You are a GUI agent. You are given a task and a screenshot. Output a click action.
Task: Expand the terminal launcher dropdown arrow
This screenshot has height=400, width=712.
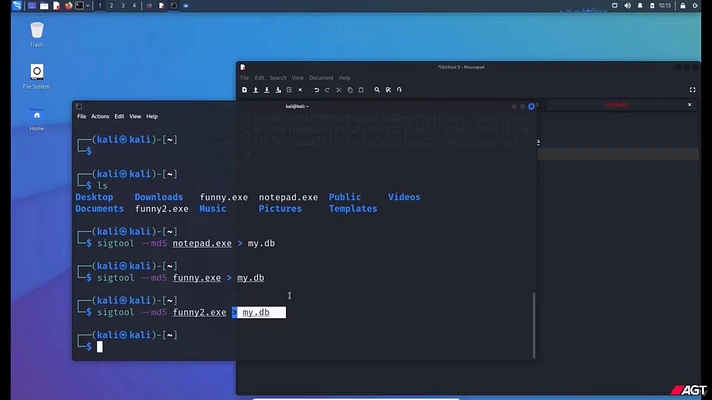(x=88, y=6)
